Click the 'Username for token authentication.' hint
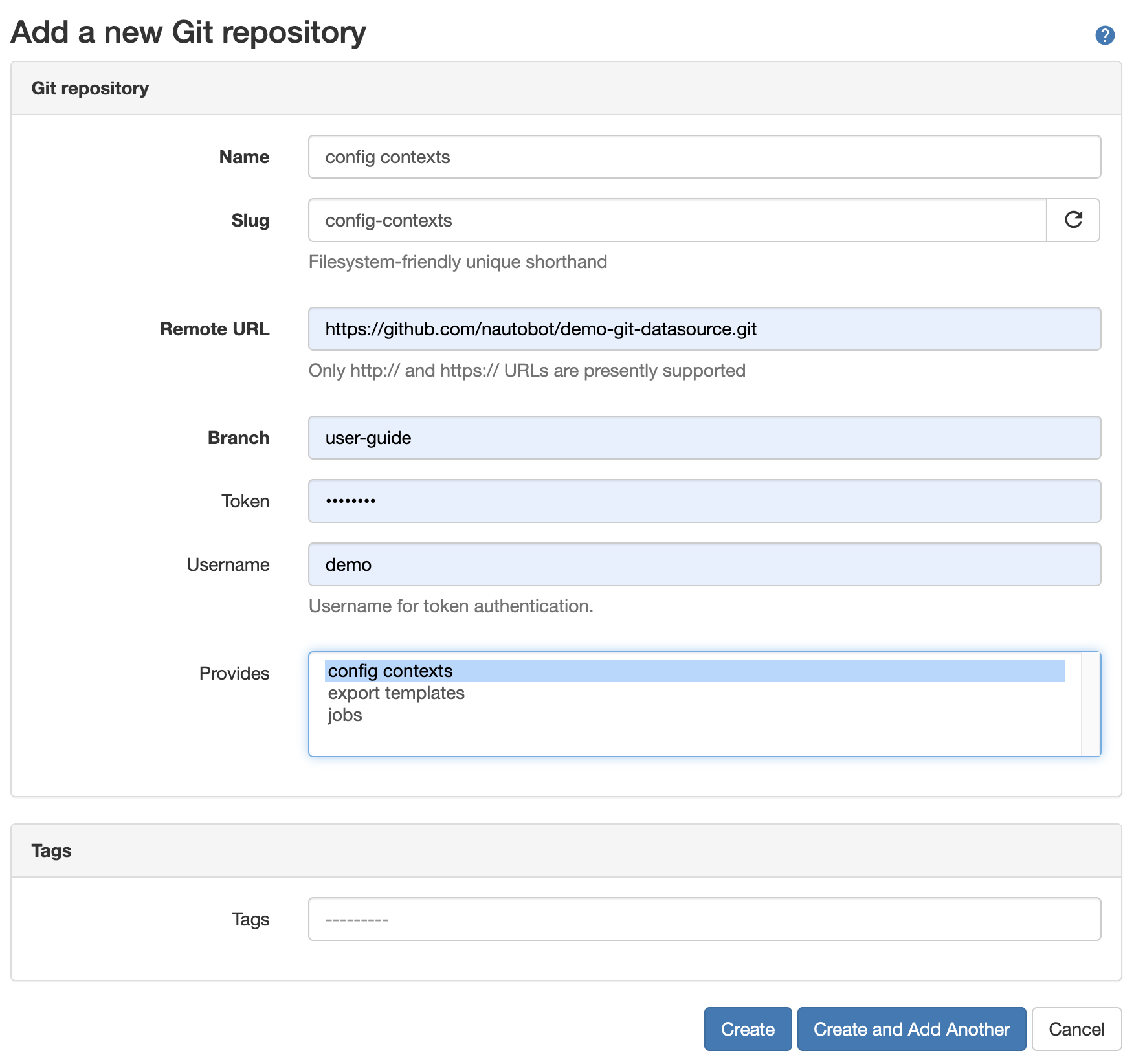1134x1064 pixels. point(450,606)
